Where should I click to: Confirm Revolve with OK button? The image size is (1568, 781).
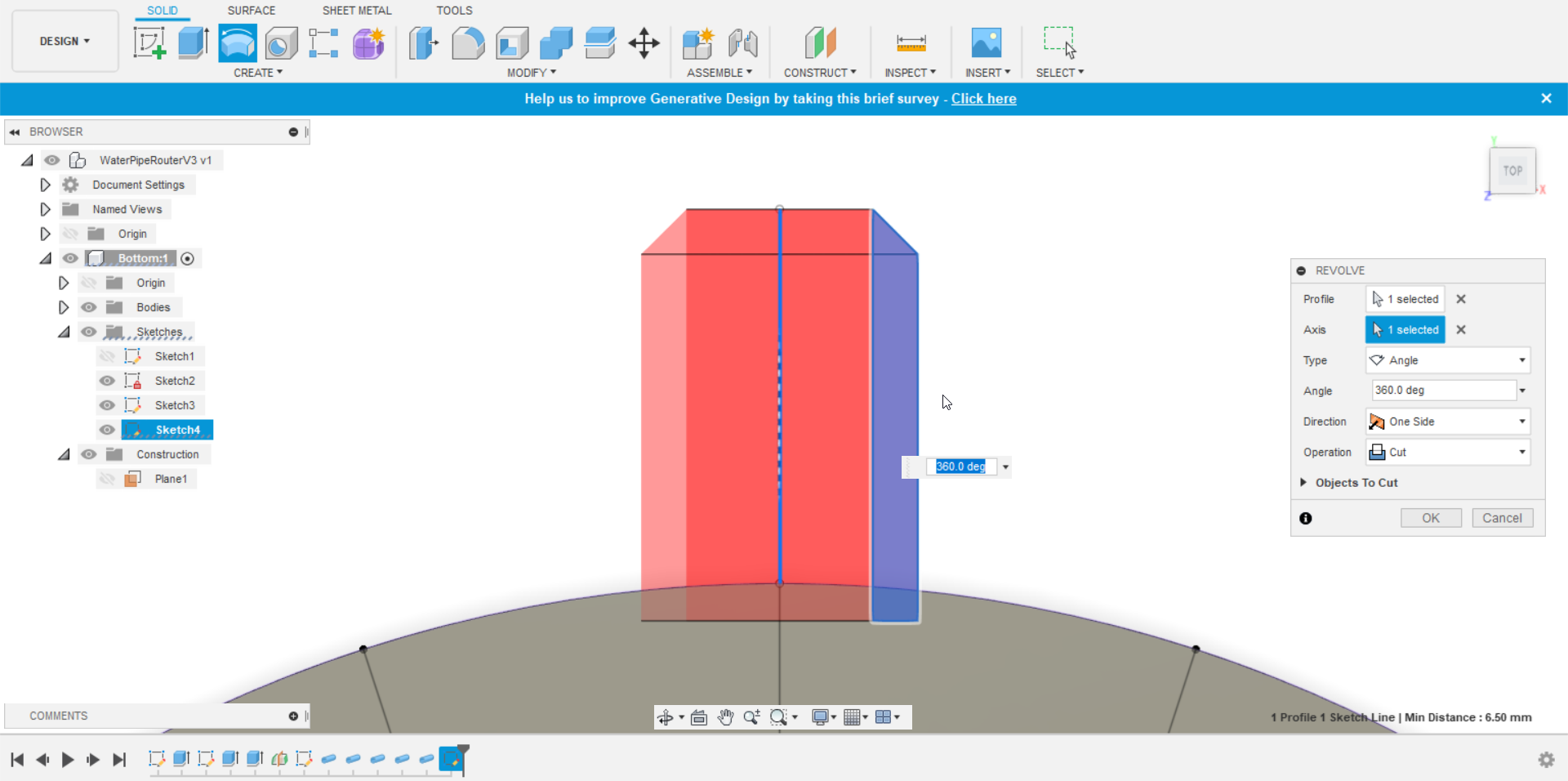[1431, 518]
